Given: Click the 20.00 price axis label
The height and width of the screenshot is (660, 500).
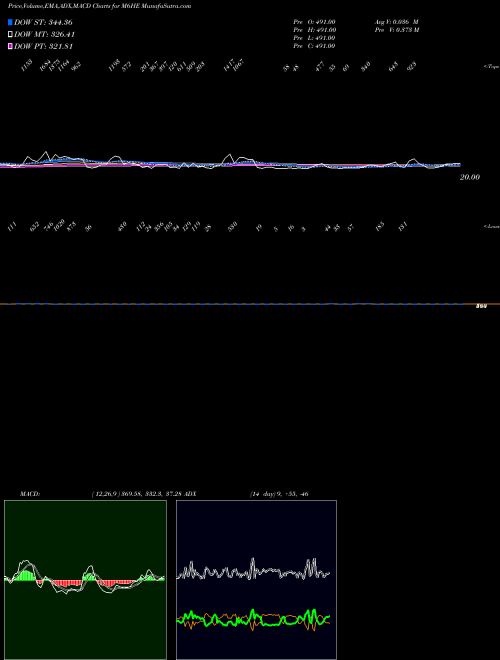Looking at the screenshot, I should [x=470, y=177].
